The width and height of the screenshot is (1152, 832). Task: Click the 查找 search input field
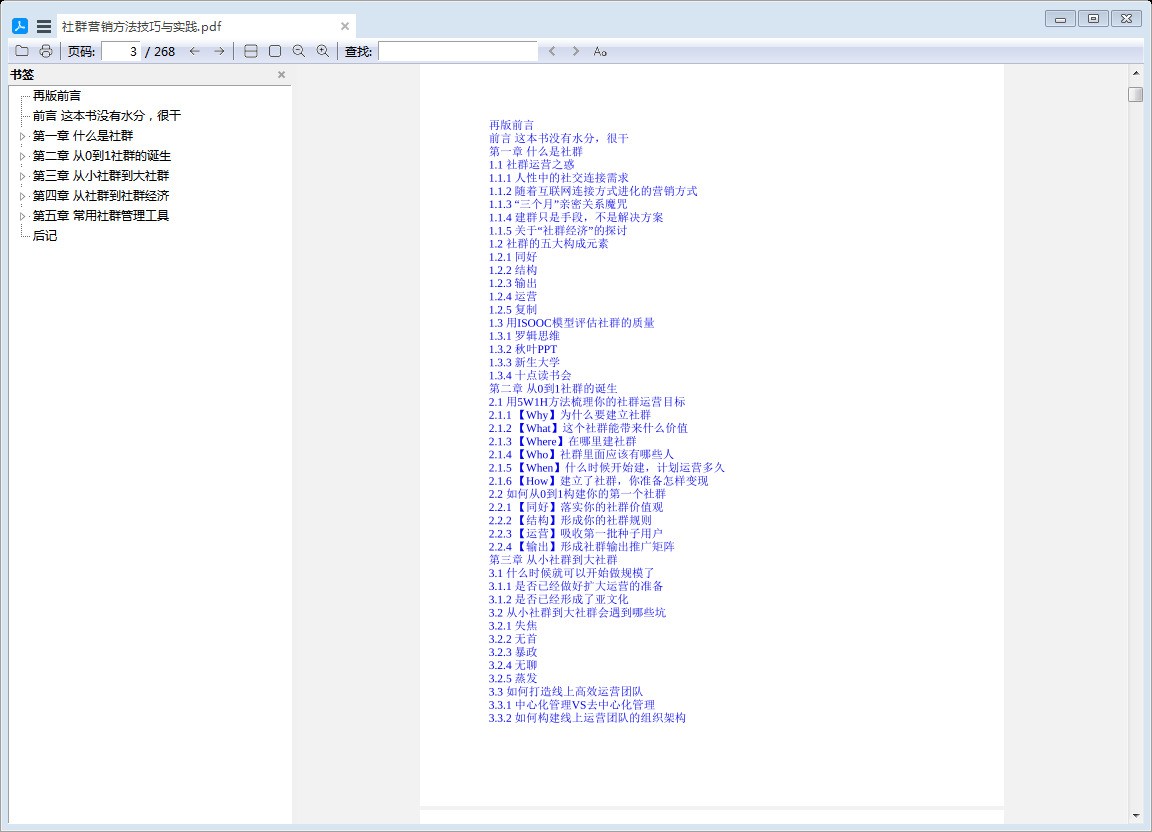point(458,51)
